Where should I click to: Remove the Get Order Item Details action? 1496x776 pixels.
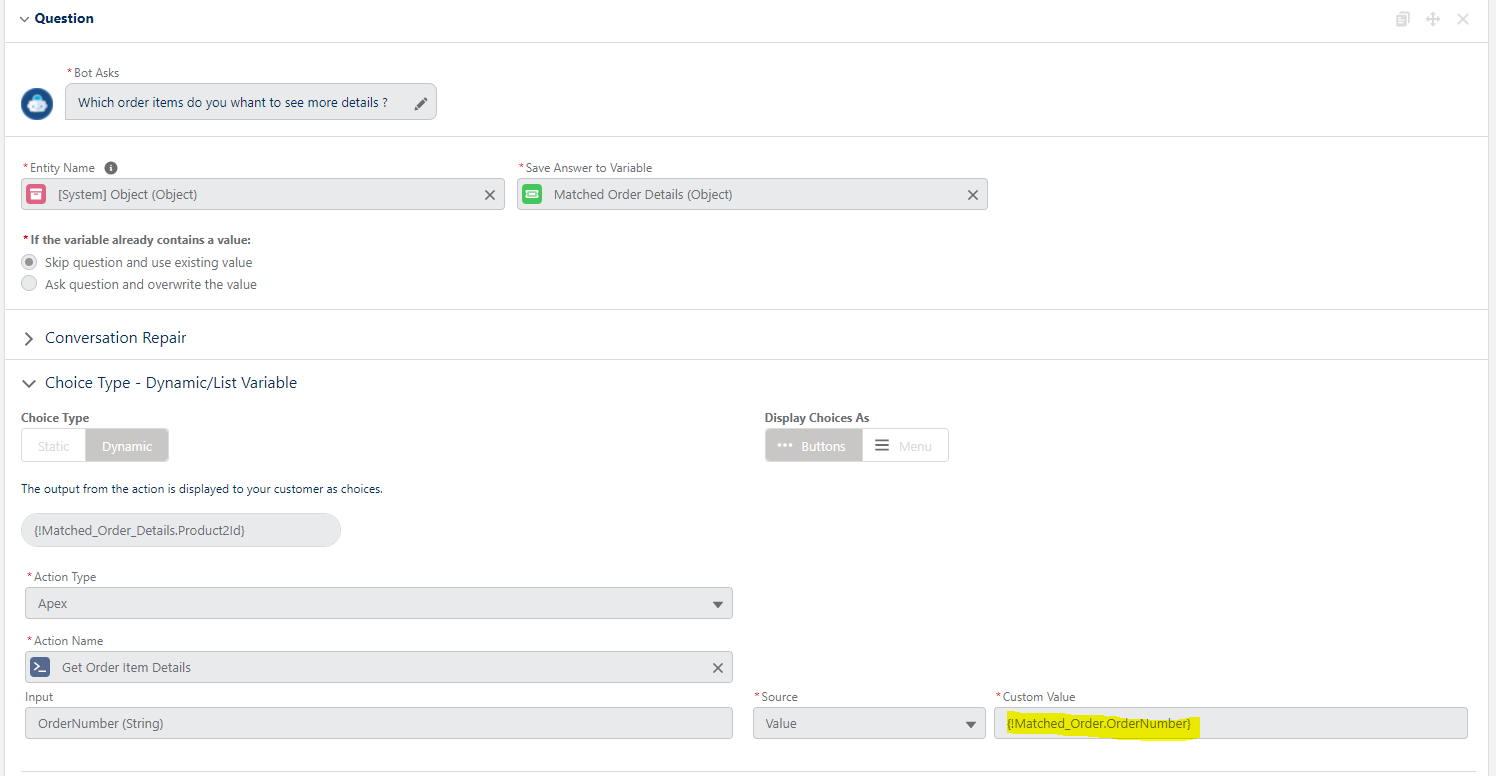[717, 668]
